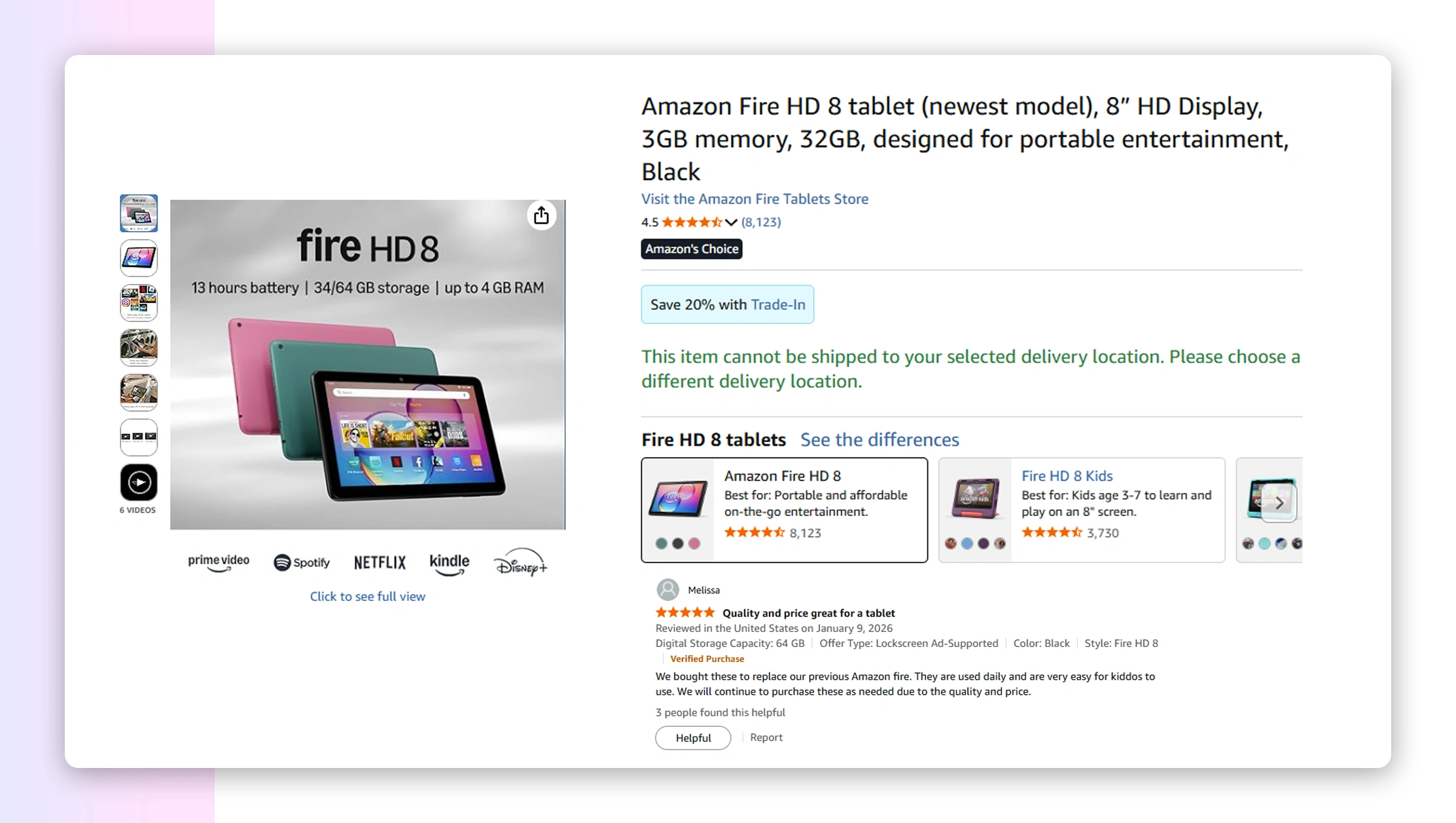This screenshot has height=823, width=1456.
Task: Show the laundromat lifestyle thumbnail image
Action: [x=139, y=347]
